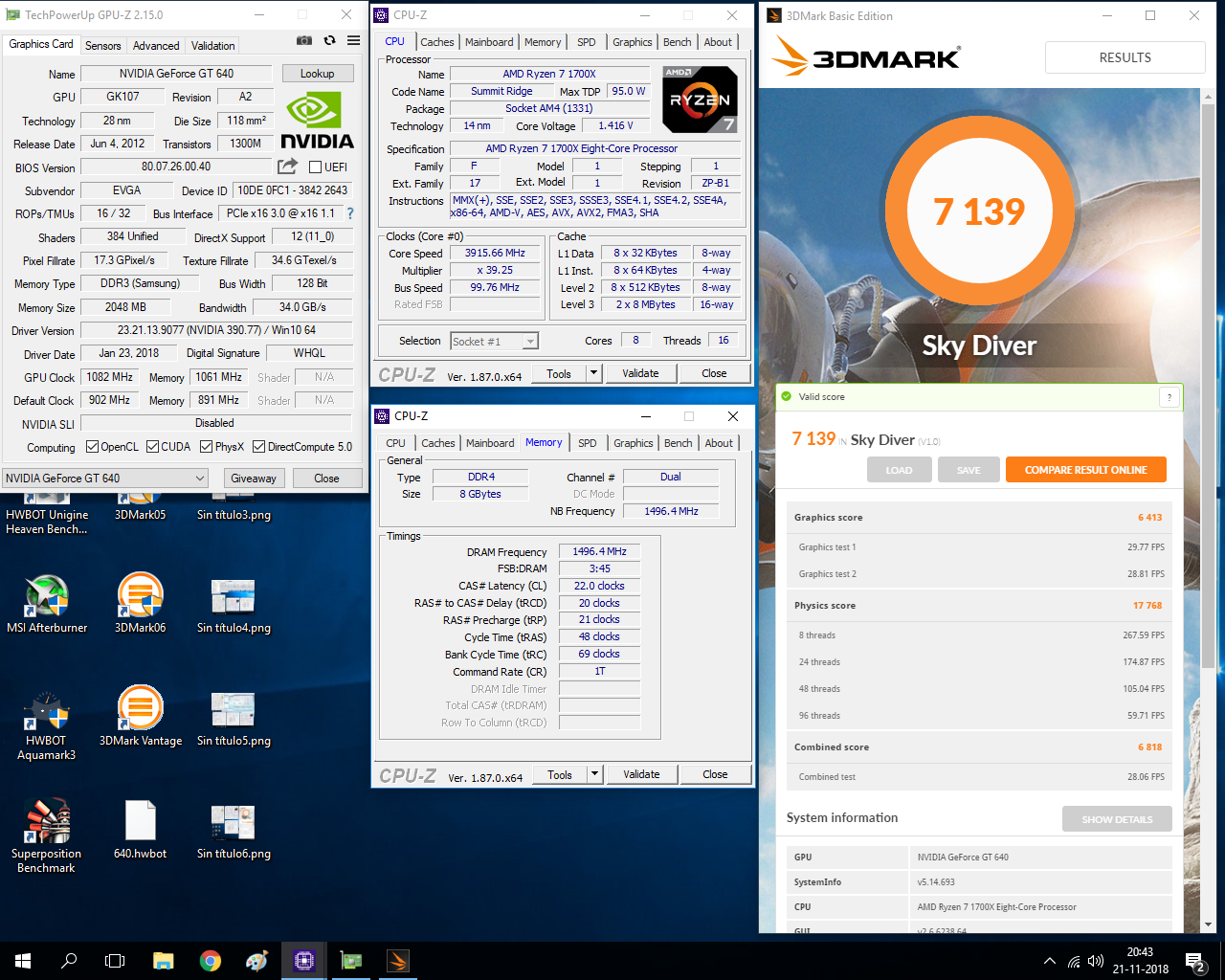1225x980 pixels.
Task: Open the Paint app on taskbar
Action: (x=256, y=961)
